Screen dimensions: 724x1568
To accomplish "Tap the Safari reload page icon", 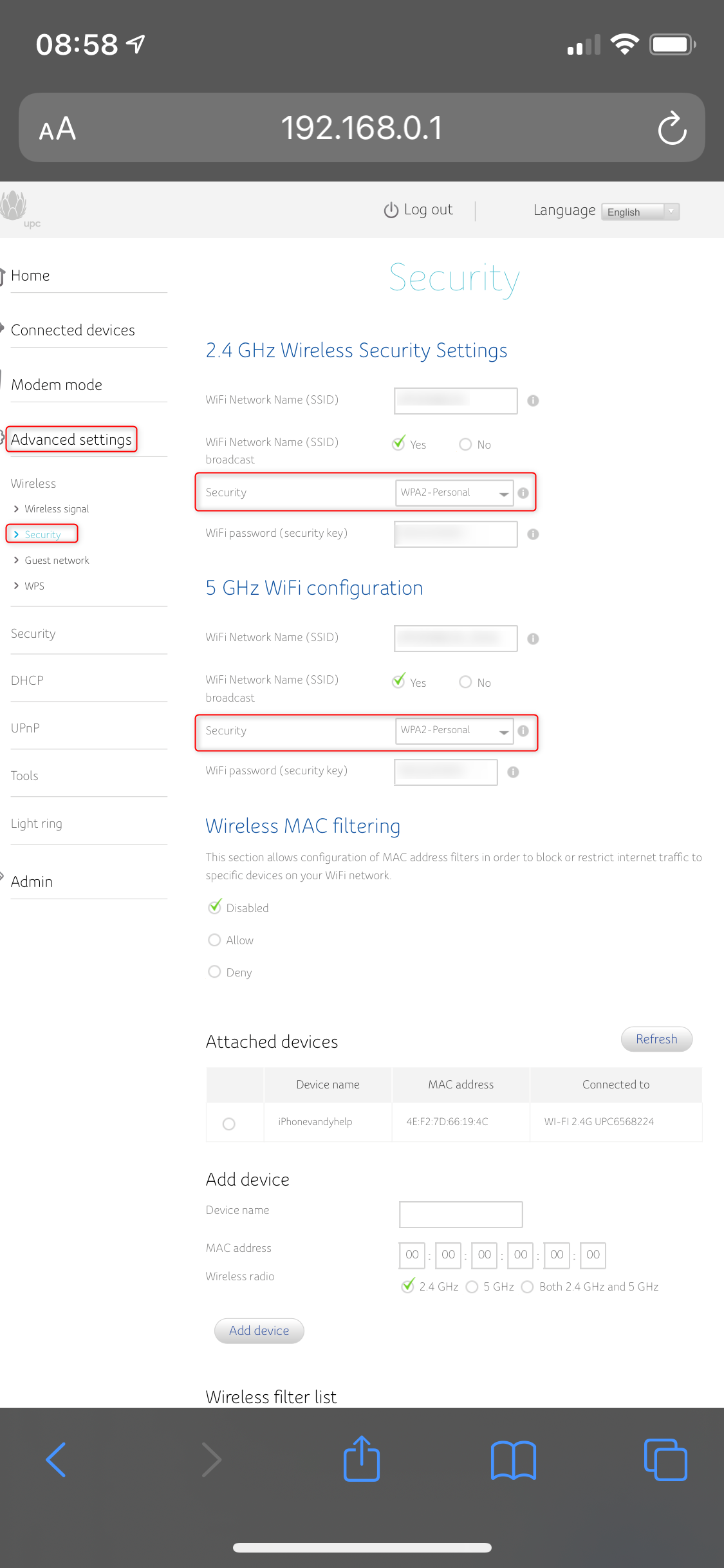I will 672,128.
